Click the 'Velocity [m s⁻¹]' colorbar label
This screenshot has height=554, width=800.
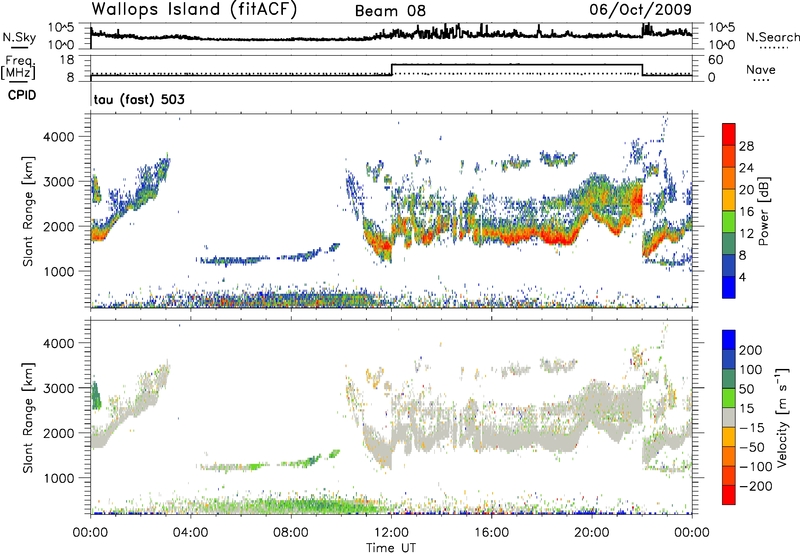[x=783, y=417]
